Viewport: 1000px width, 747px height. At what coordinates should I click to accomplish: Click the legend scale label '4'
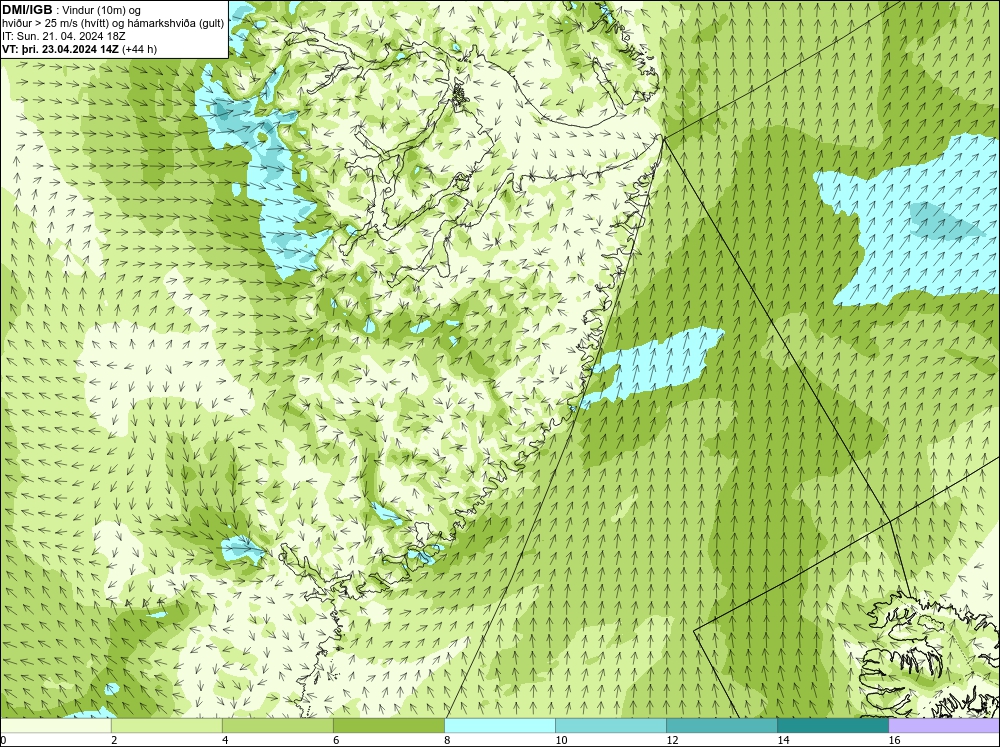coord(225,740)
